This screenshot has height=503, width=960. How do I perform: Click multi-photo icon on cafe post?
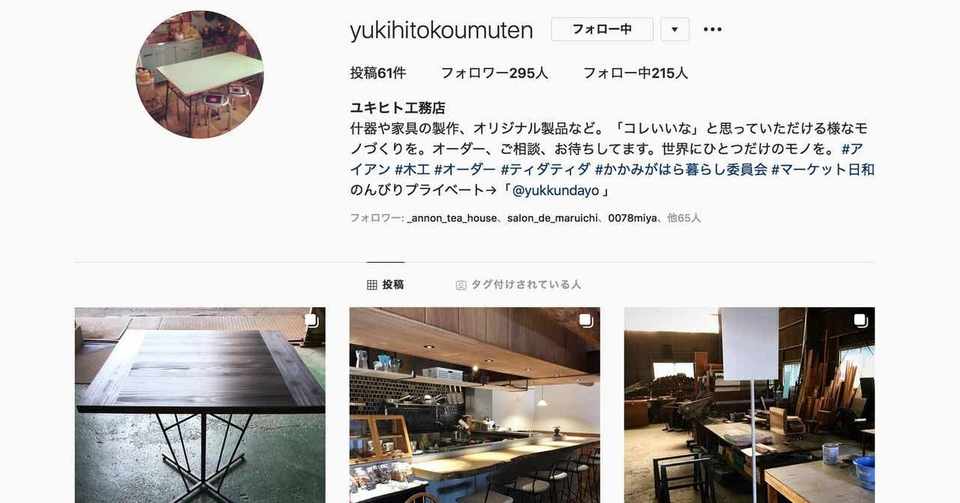[x=586, y=320]
